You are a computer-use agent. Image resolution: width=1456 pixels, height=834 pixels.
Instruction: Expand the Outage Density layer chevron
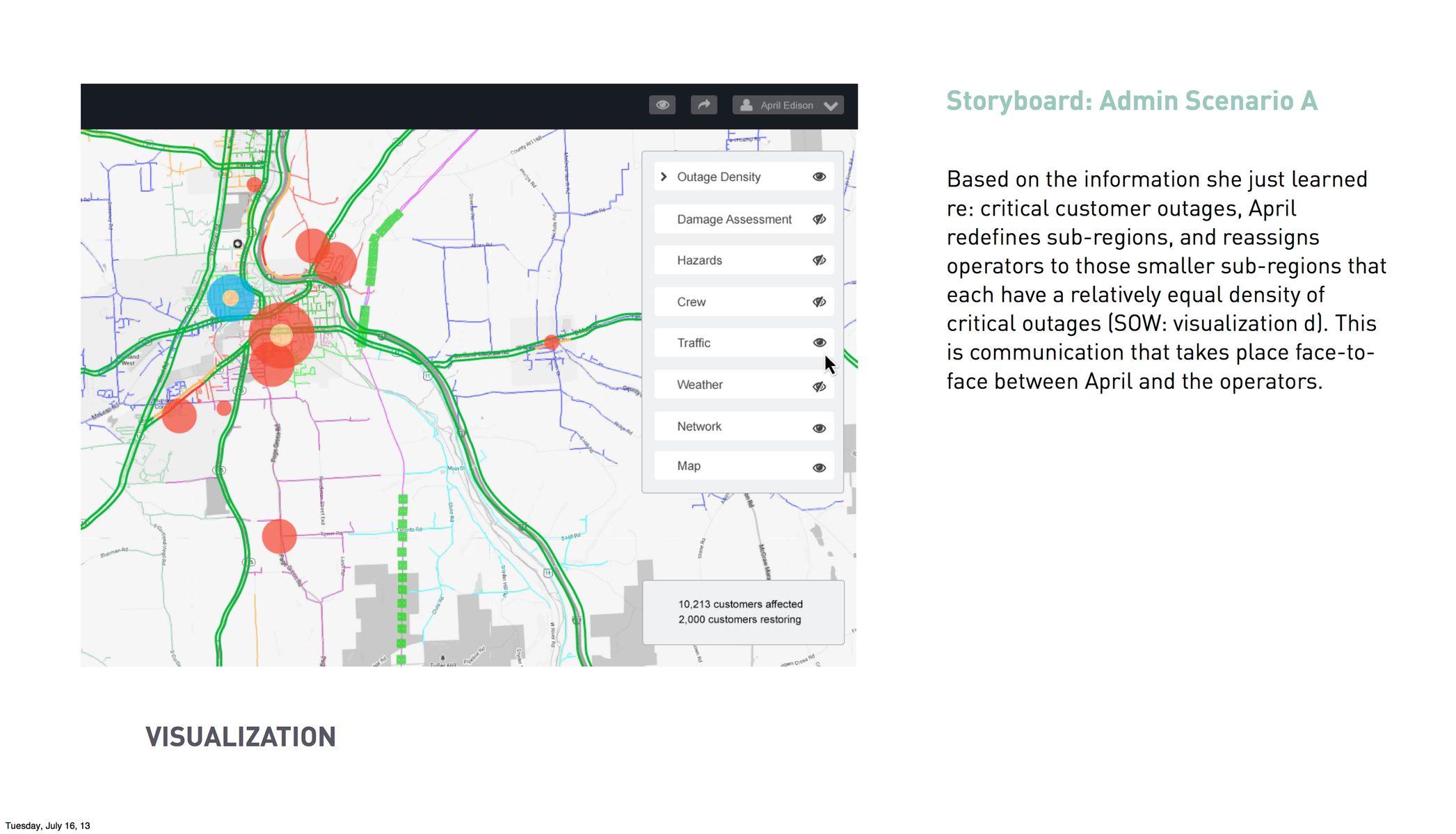664,177
